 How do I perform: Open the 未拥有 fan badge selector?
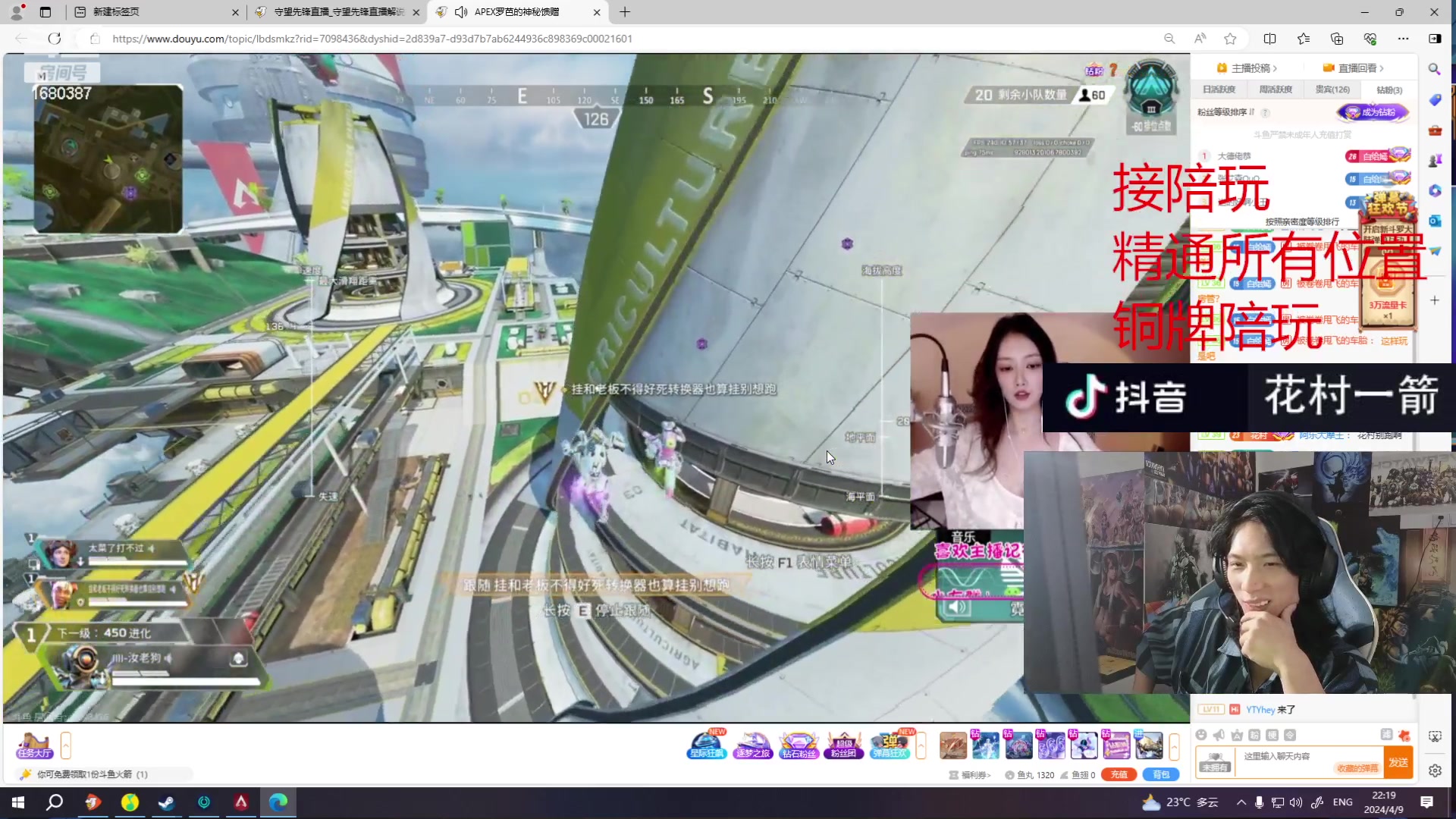click(1215, 761)
